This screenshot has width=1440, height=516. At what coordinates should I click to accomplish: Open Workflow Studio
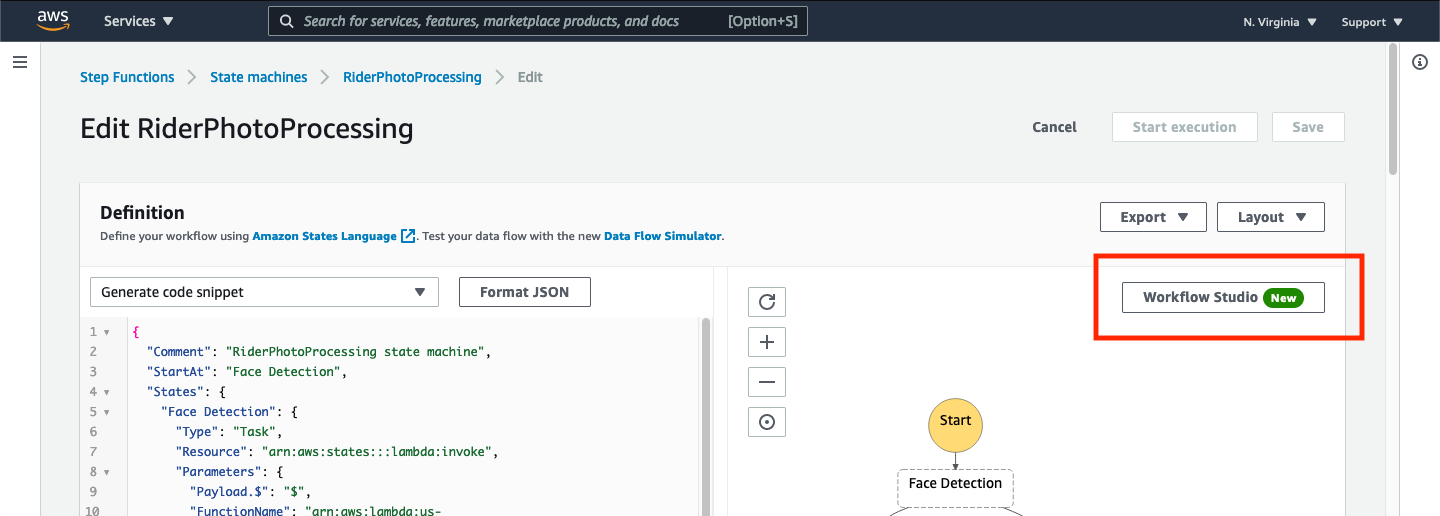1223,297
